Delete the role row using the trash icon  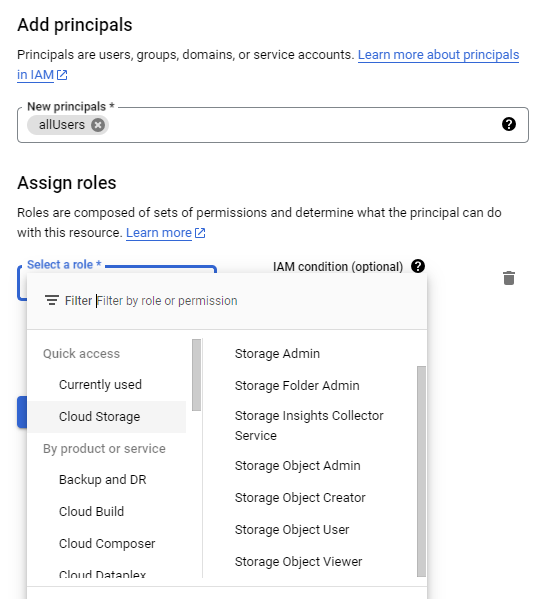(509, 278)
